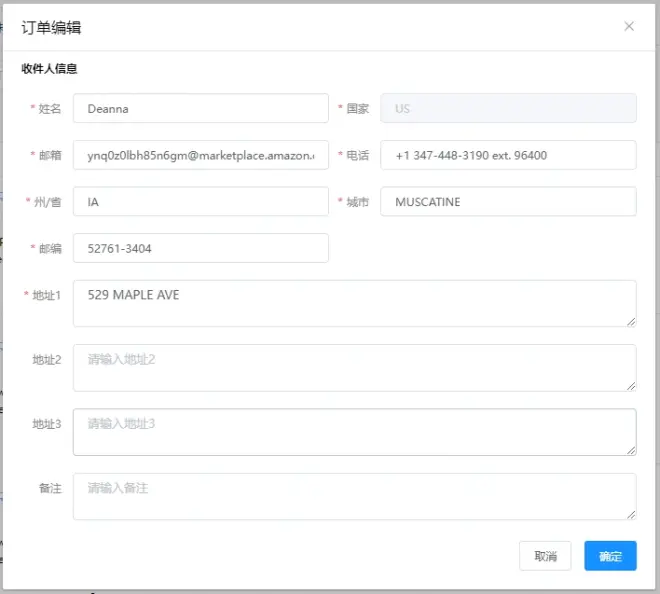Focus the 邮箱 email input field

coord(200,155)
